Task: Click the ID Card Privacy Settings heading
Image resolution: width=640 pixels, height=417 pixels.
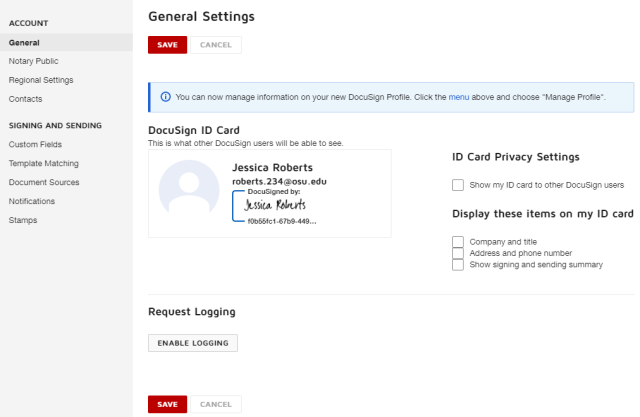Action: click(516, 157)
